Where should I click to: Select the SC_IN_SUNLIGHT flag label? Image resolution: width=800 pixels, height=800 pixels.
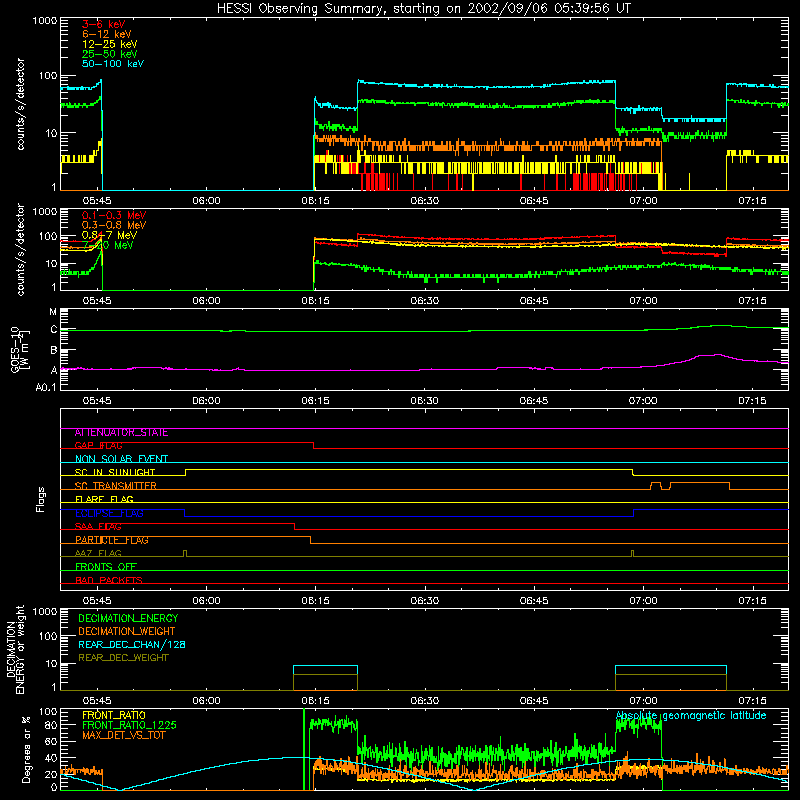115,472
